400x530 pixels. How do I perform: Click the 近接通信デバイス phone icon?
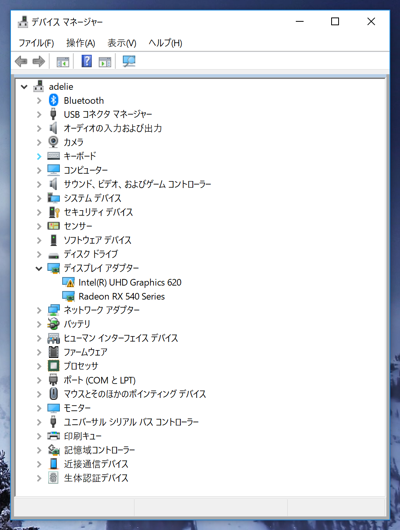[53, 464]
